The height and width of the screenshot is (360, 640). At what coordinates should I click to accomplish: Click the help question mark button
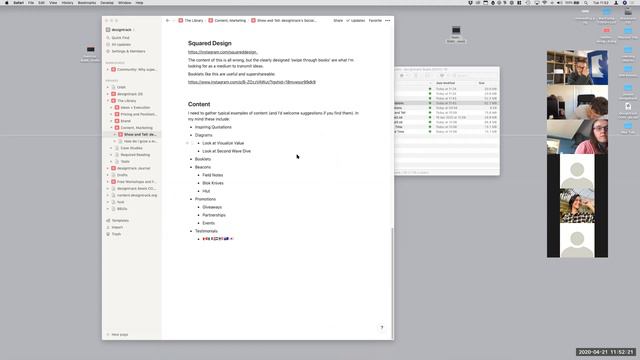382,327
